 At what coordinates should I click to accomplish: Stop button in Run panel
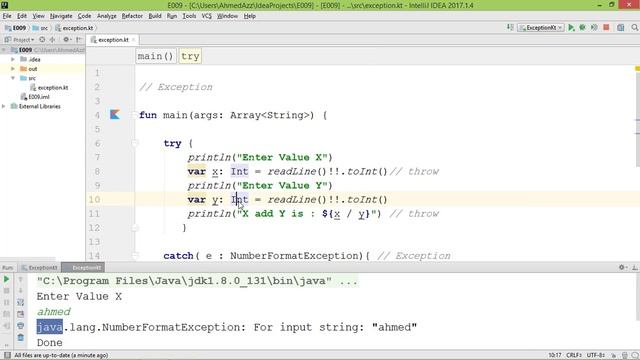coord(6,291)
